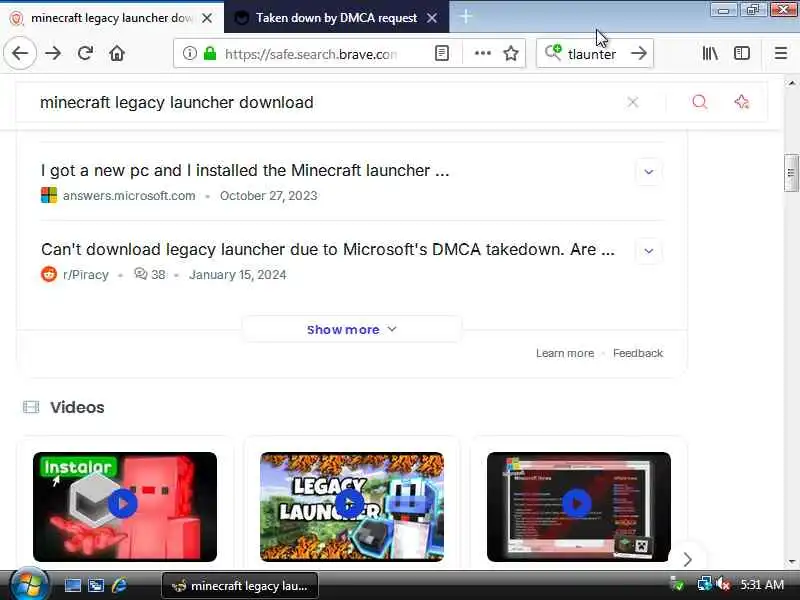Click the answers.microsoft.com source

pyautogui.click(x=129, y=196)
